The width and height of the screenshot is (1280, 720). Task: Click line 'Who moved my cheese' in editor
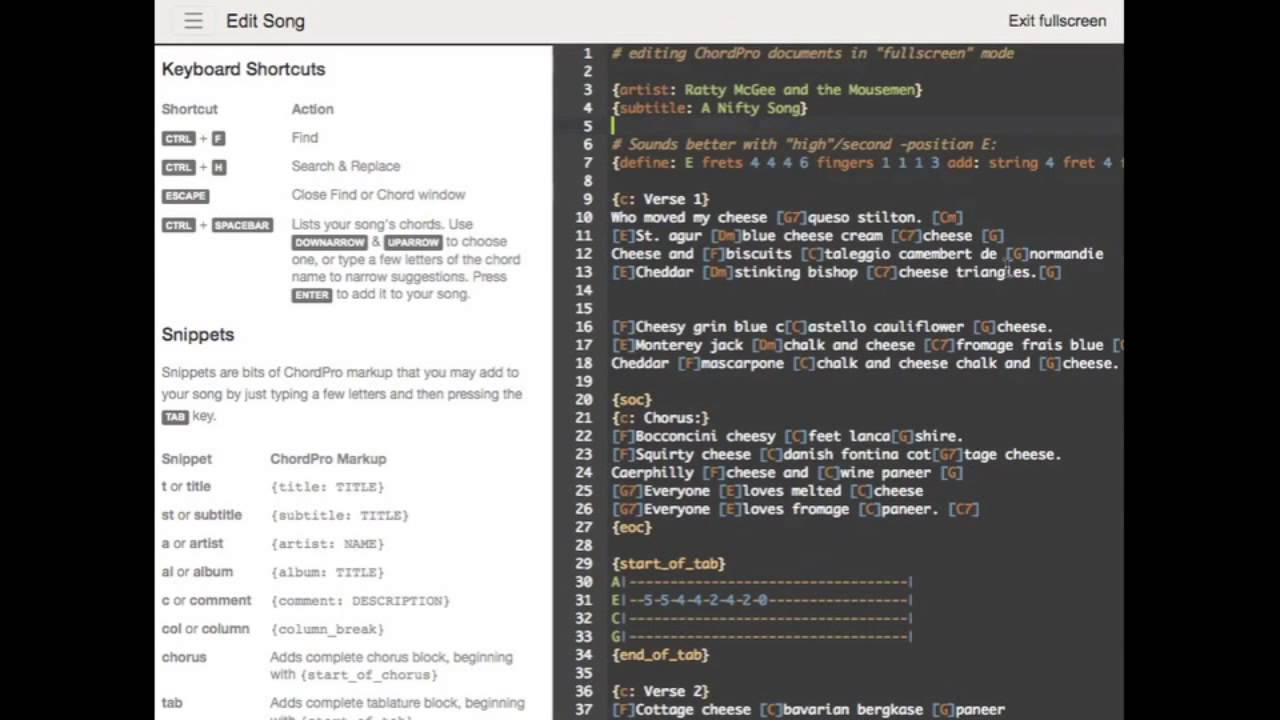coord(787,217)
